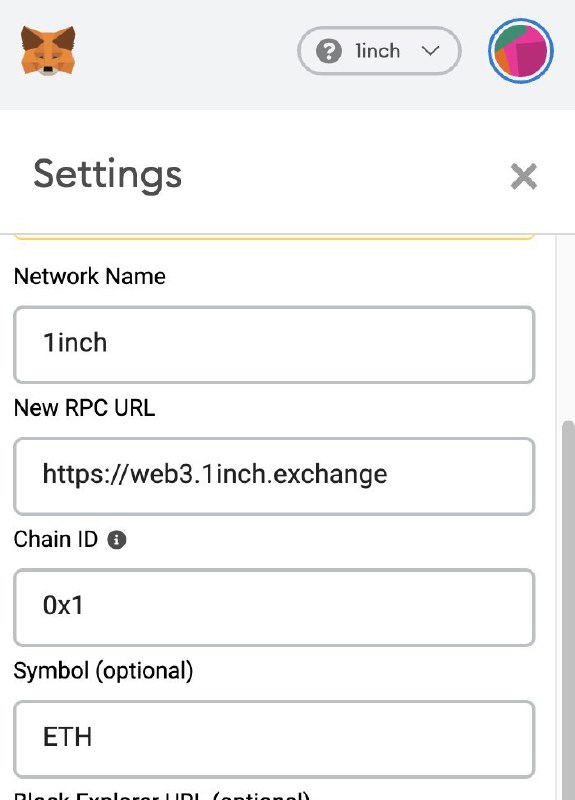
Task: Open the colorful account avatar menu
Action: point(520,51)
